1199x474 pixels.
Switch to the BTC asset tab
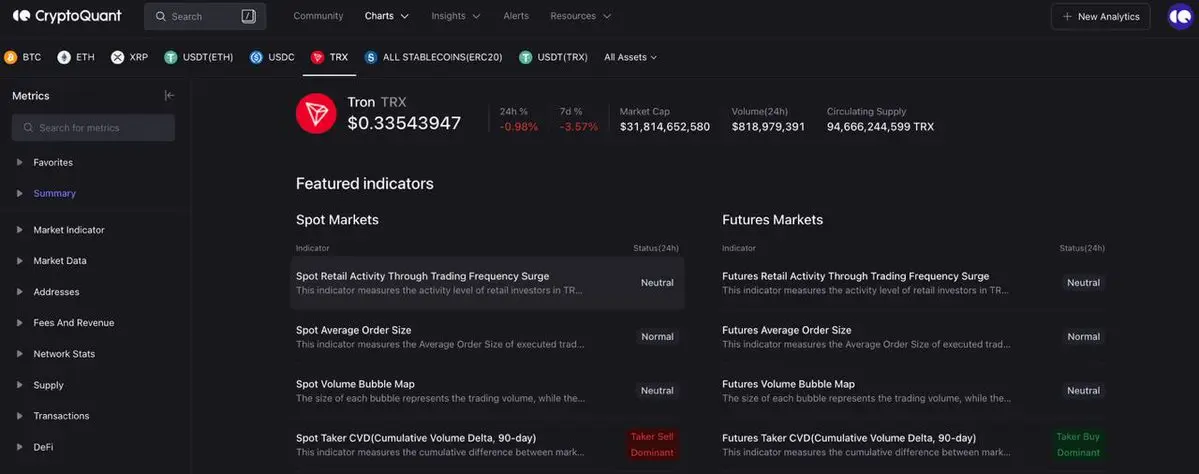(23, 57)
